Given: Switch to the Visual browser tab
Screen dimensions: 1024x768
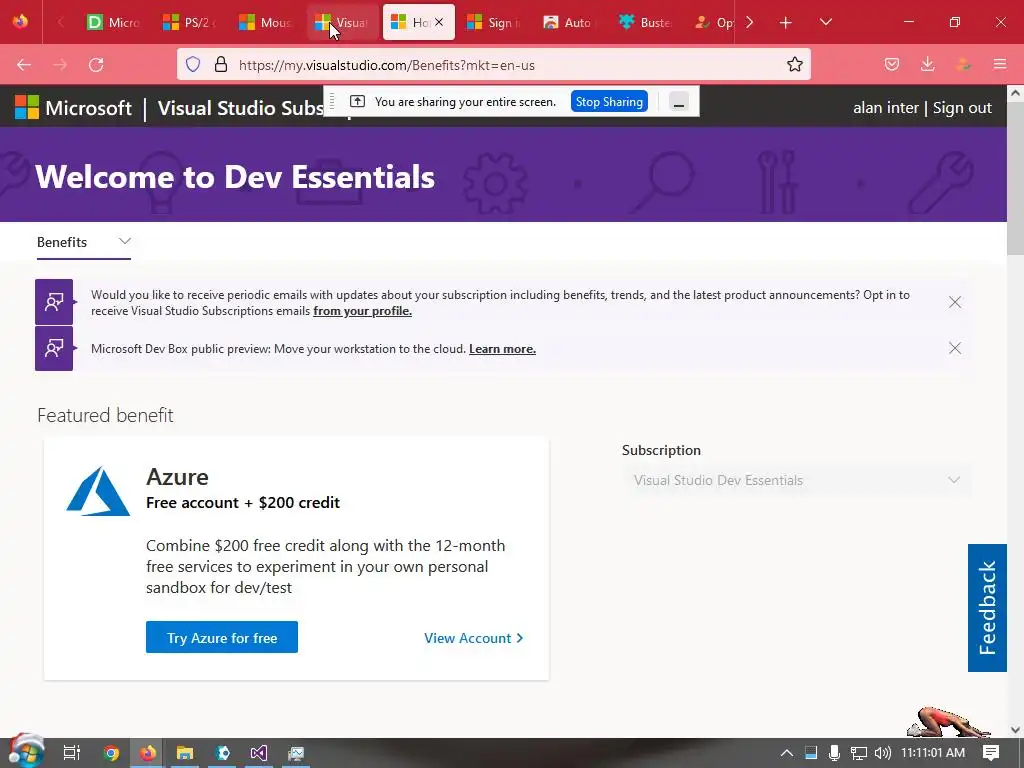Looking at the screenshot, I should [342, 22].
